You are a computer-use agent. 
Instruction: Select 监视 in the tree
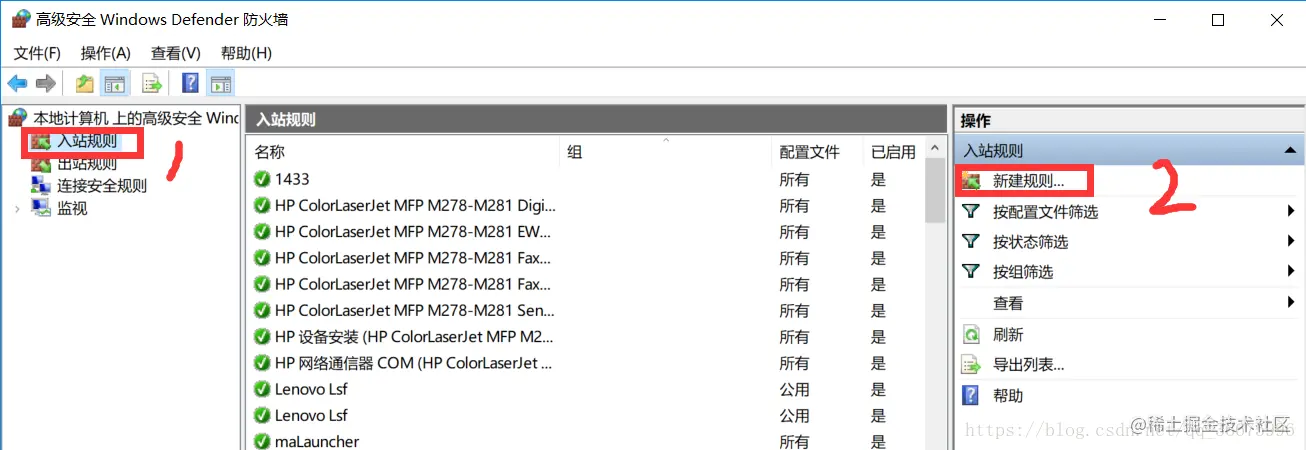click(x=72, y=208)
